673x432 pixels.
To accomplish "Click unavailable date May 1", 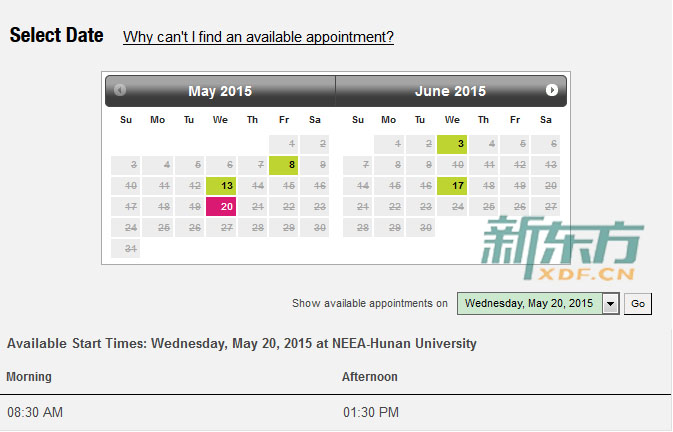I will point(284,144).
